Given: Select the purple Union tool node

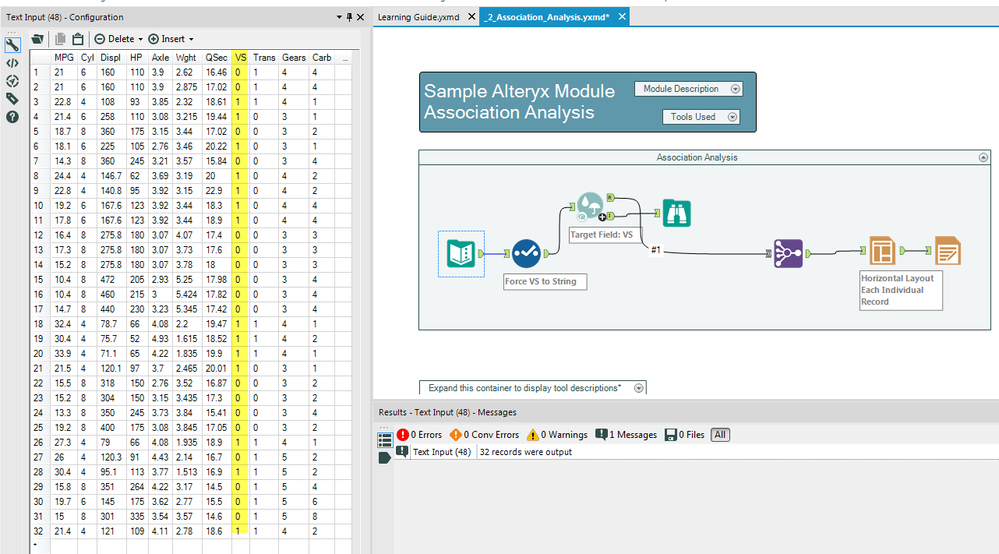Looking at the screenshot, I should pyautogui.click(x=788, y=253).
